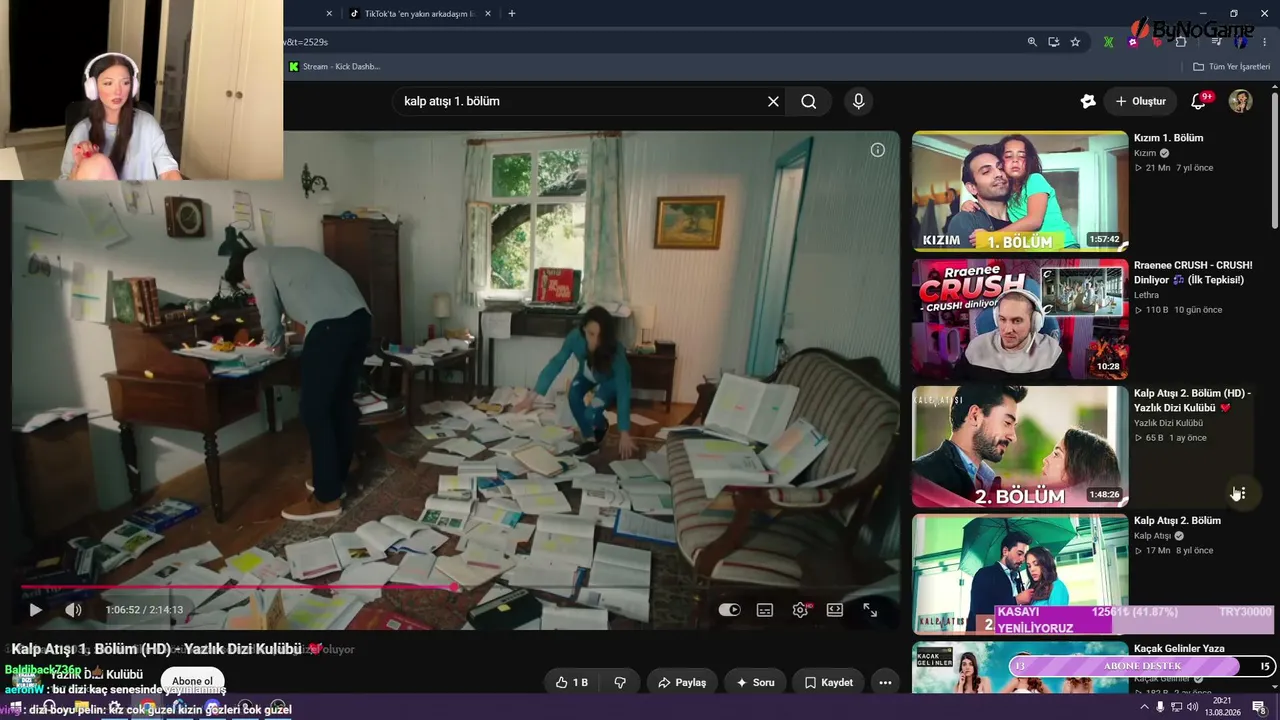Click the address bar URL text
The image size is (1280, 720).
[x=305, y=42]
